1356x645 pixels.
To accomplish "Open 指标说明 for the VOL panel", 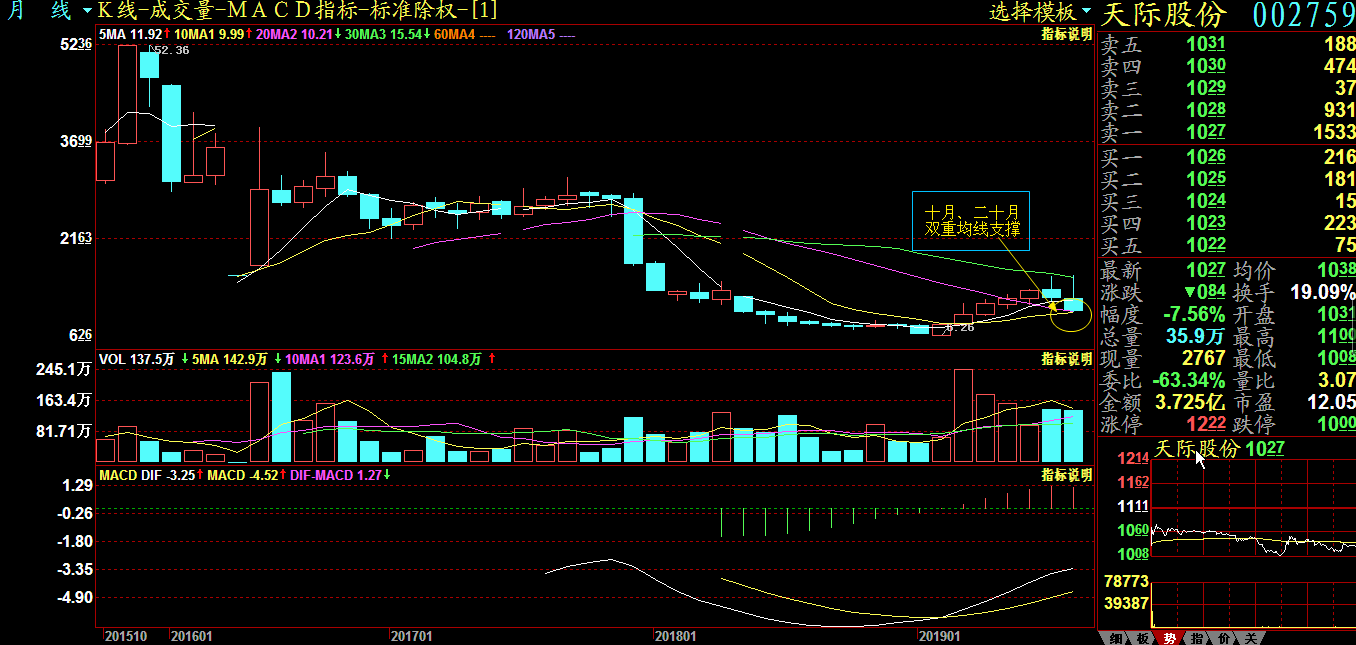I will pos(1067,358).
